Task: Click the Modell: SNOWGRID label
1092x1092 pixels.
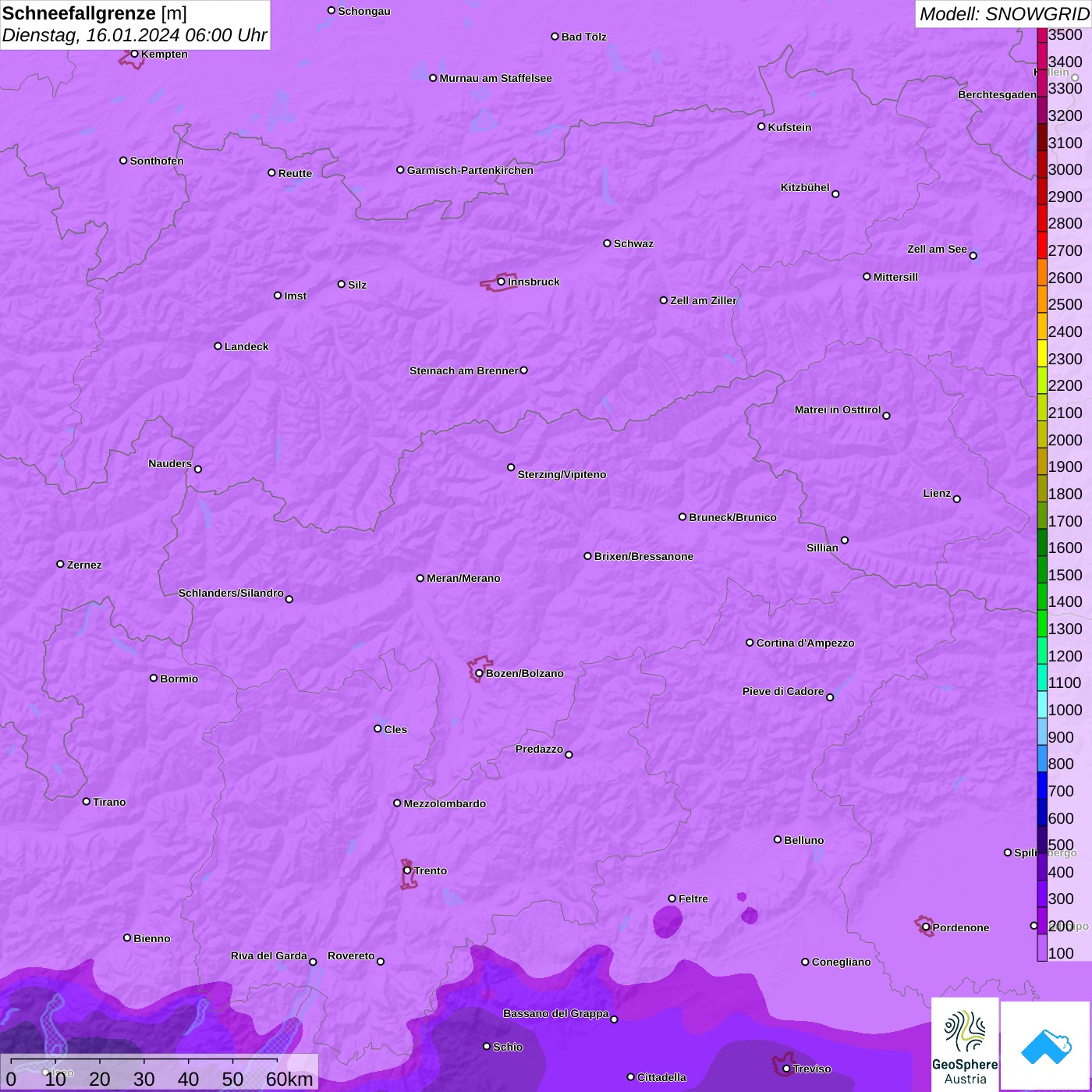Action: 1004,14
